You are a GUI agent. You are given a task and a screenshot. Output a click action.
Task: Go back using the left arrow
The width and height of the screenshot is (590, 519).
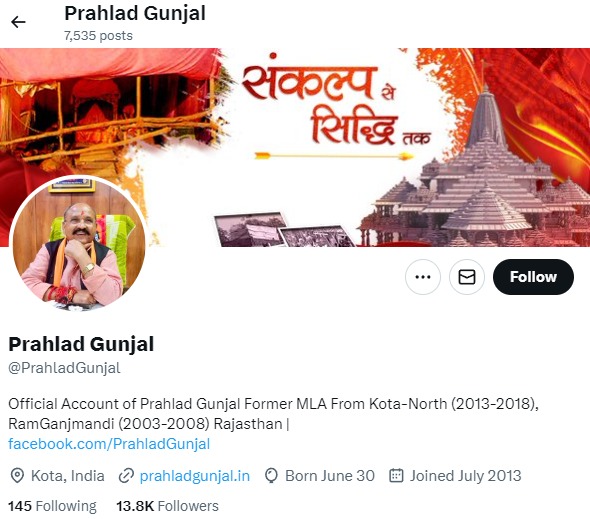coord(18,22)
